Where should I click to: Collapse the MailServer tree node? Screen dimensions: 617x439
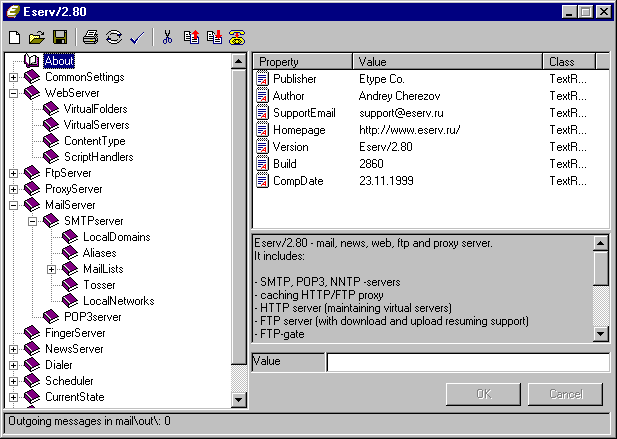(x=13, y=205)
